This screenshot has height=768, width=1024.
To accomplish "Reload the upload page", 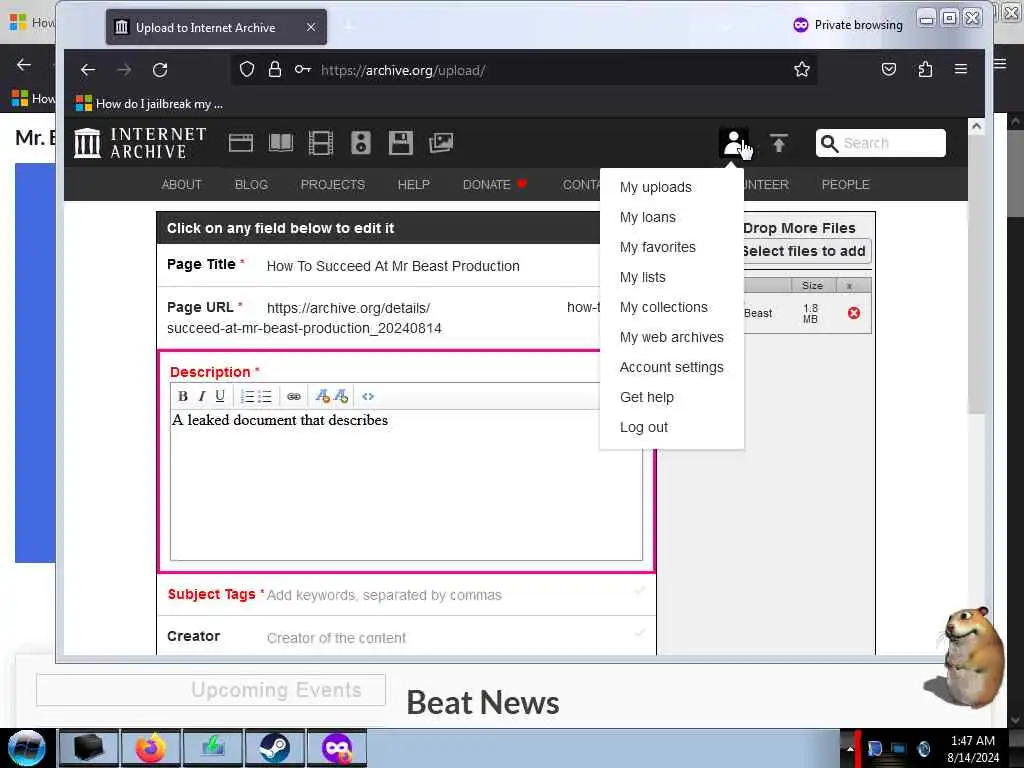I will click(160, 70).
